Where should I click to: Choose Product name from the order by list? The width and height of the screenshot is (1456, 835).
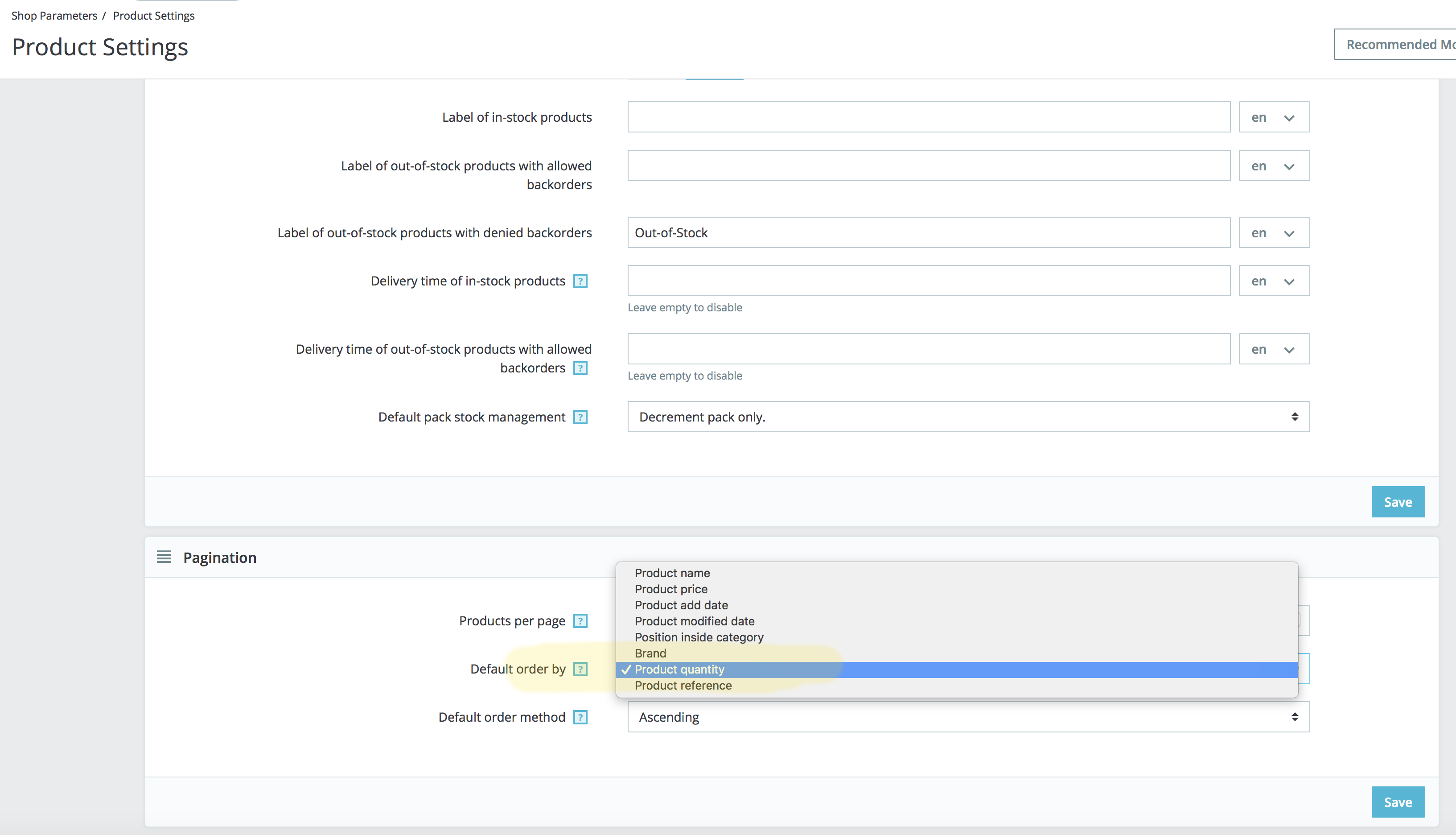(672, 573)
